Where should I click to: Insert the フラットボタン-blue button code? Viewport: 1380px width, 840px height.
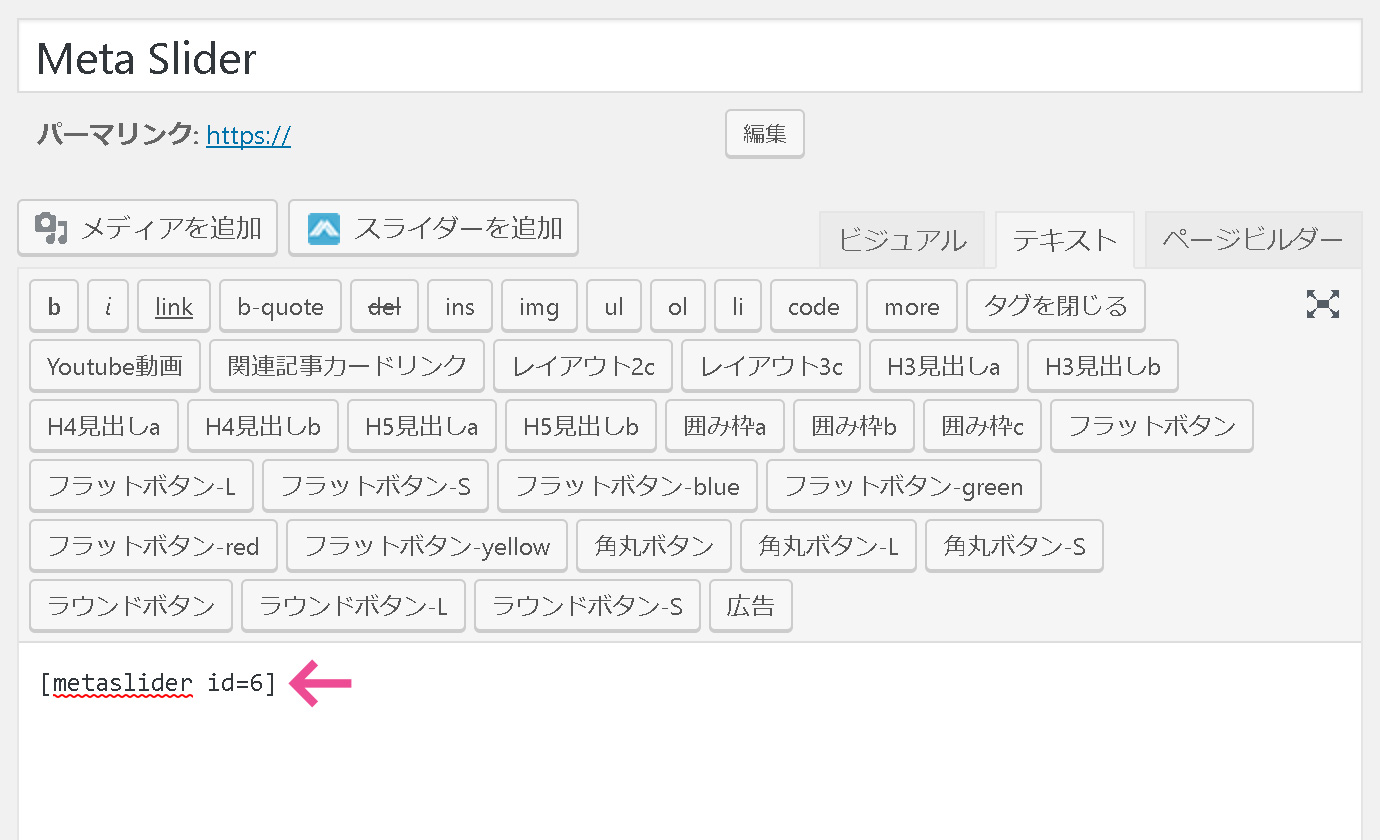coord(627,486)
